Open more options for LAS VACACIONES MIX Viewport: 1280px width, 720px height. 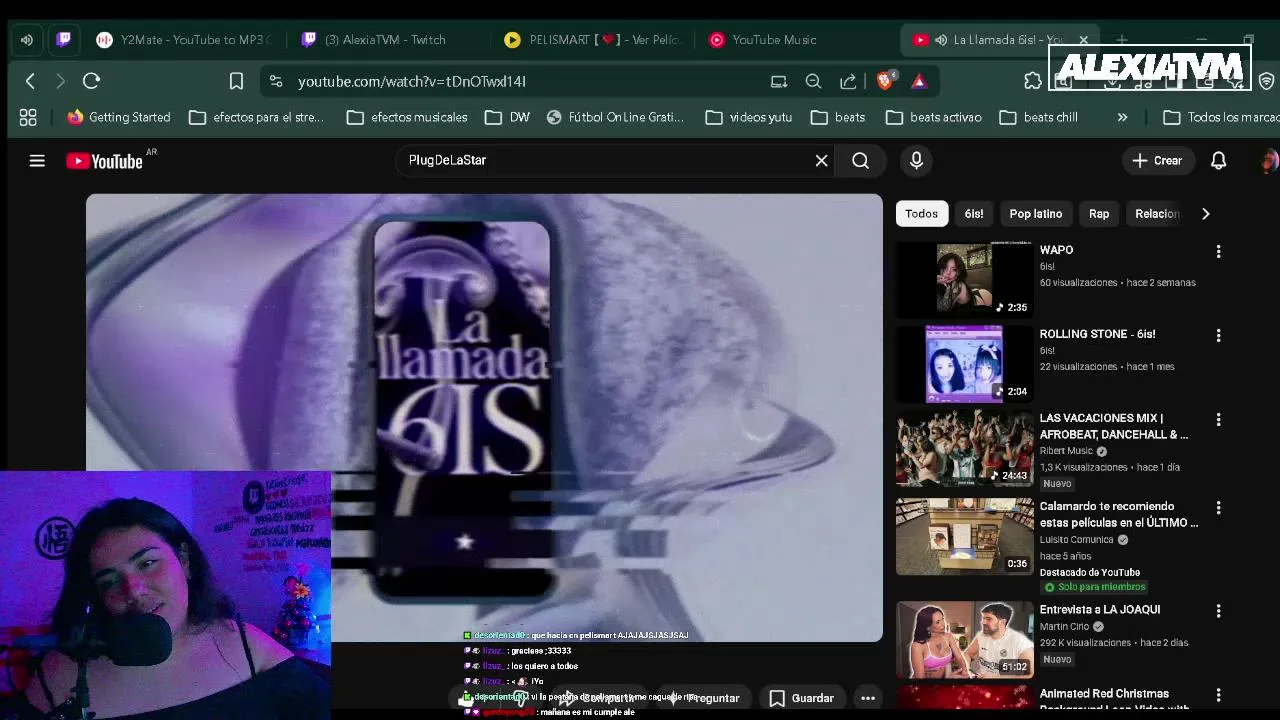point(1218,420)
